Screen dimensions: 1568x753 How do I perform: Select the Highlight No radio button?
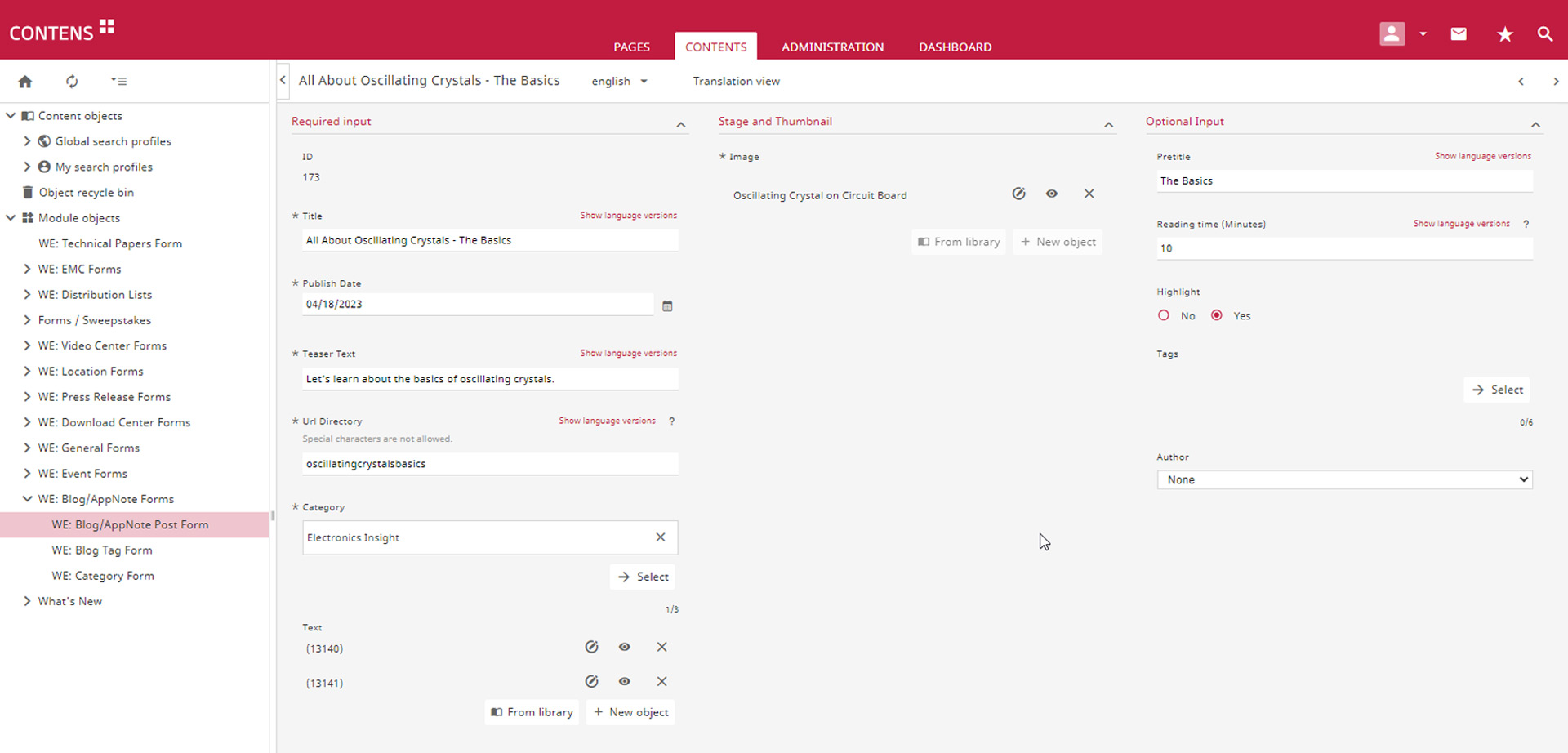(1164, 316)
